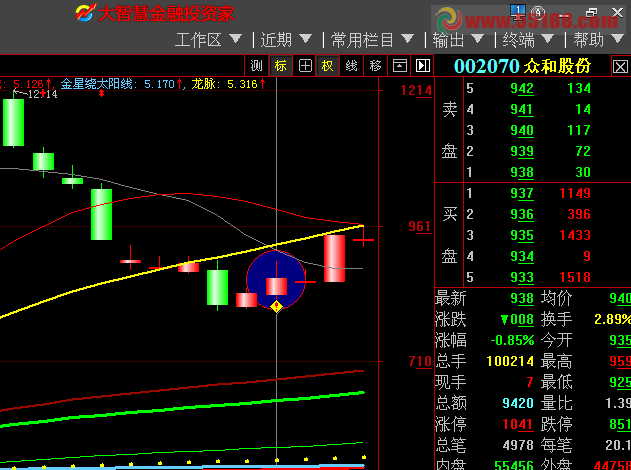Click sell level 5 volume 134
The width and height of the screenshot is (631, 470).
point(579,88)
